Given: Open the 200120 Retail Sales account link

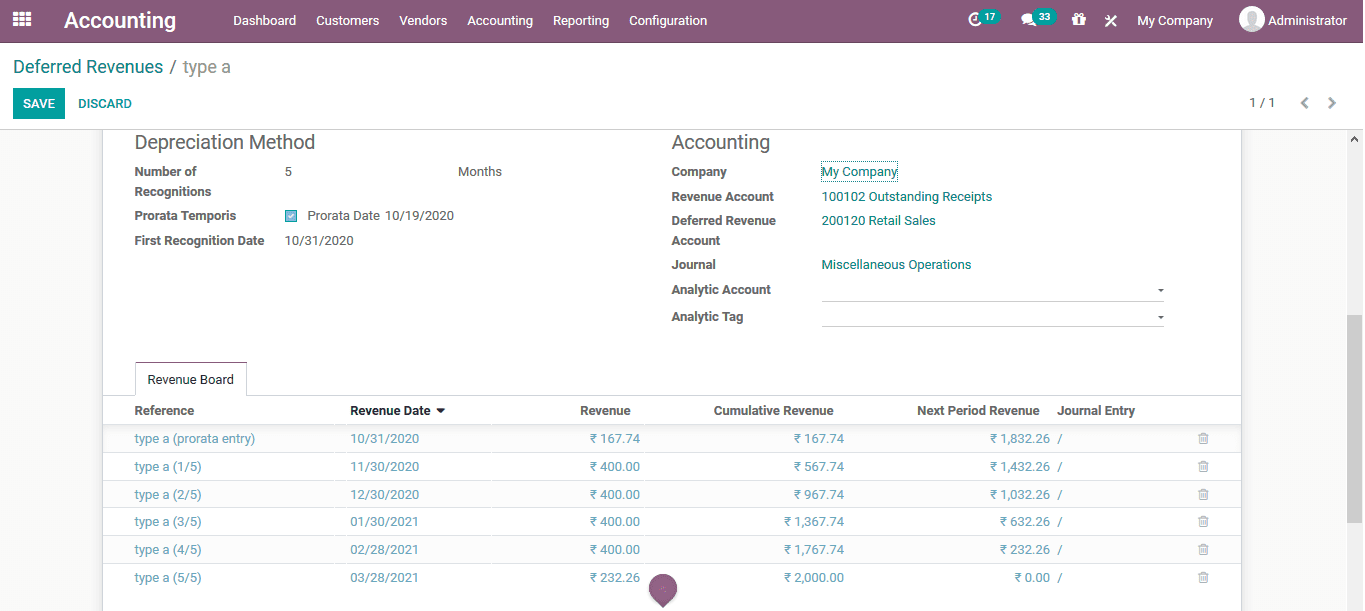Looking at the screenshot, I should pos(878,220).
